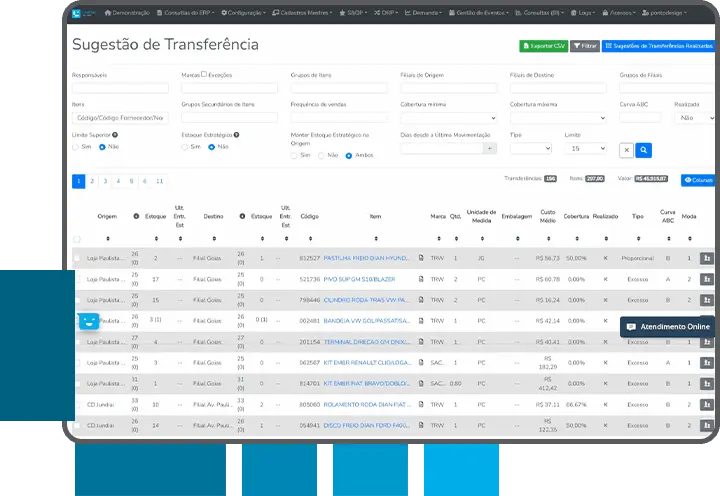
Task: Open the Cobertura mínima dropdown
Action: coord(447,118)
